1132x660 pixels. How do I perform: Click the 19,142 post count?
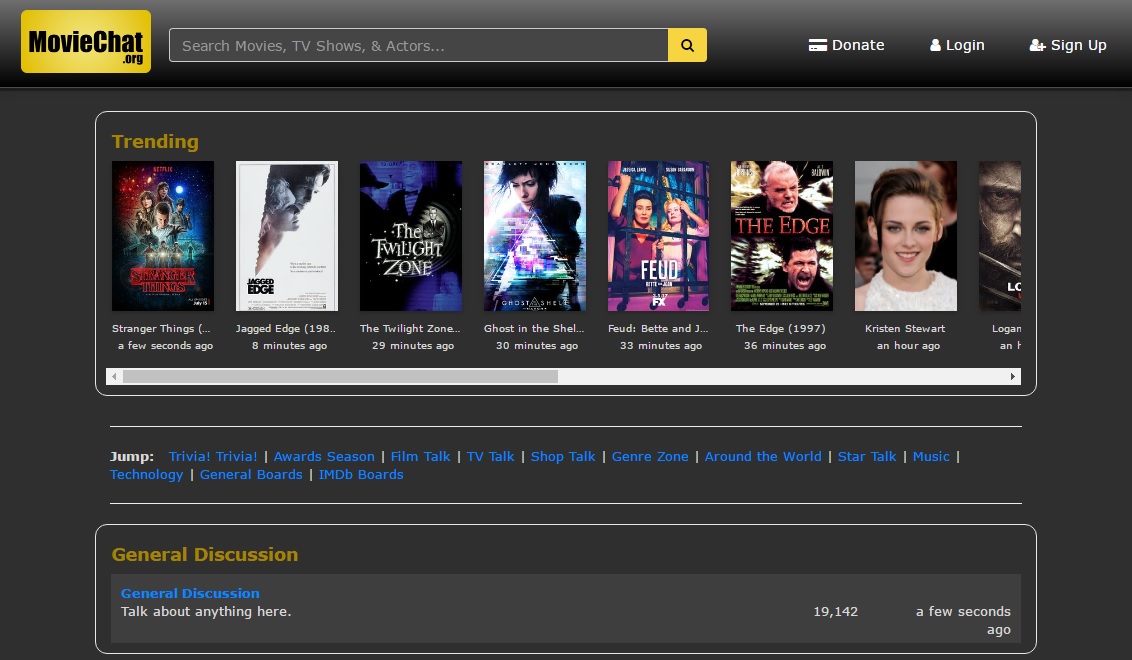pyautogui.click(x=835, y=612)
